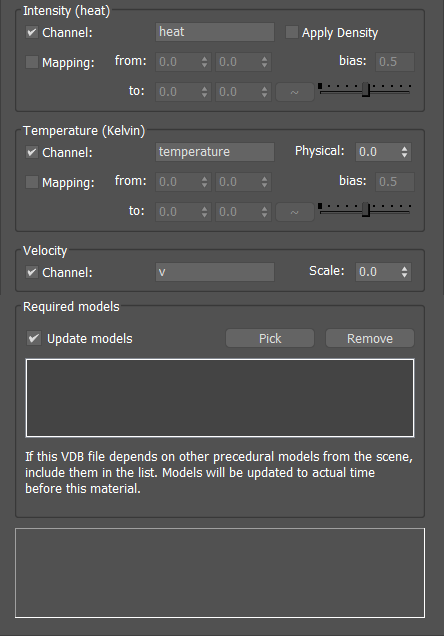Disable the Velocity Channel checkbox
Image resolution: width=444 pixels, height=636 pixels.
pyautogui.click(x=32, y=272)
